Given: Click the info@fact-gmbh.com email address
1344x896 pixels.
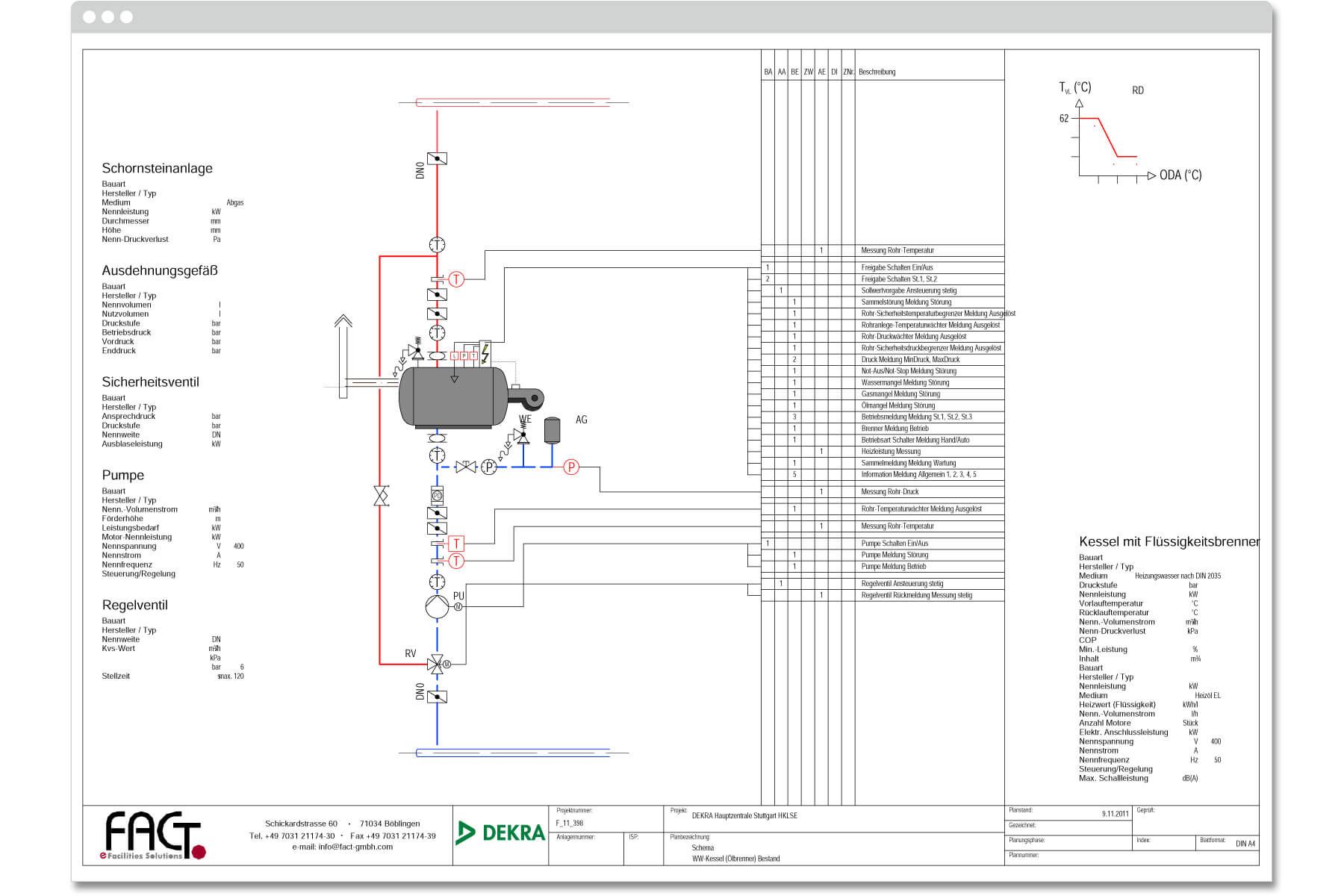Looking at the screenshot, I should (342, 847).
